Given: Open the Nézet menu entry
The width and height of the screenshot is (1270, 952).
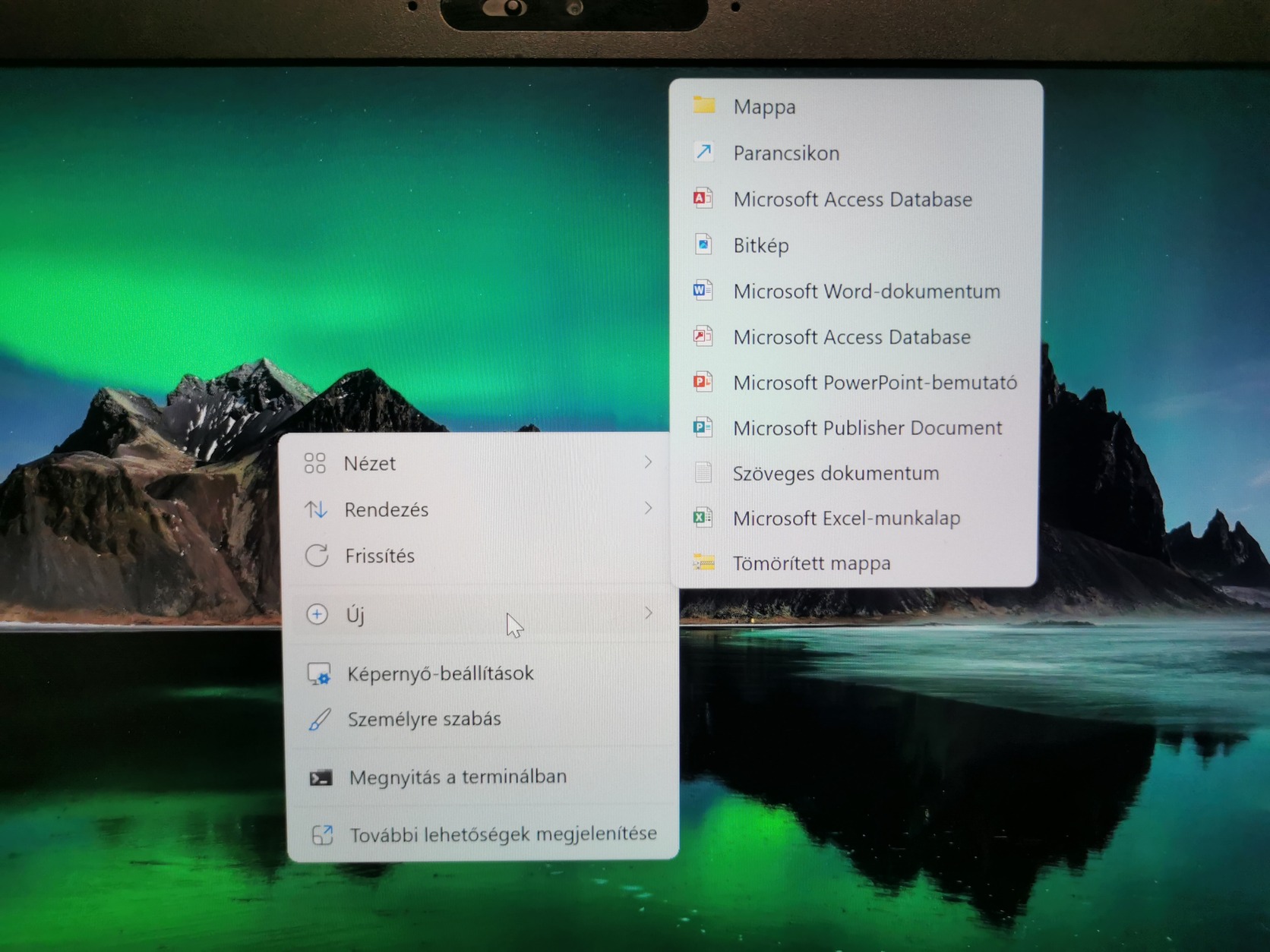Looking at the screenshot, I should click(479, 463).
